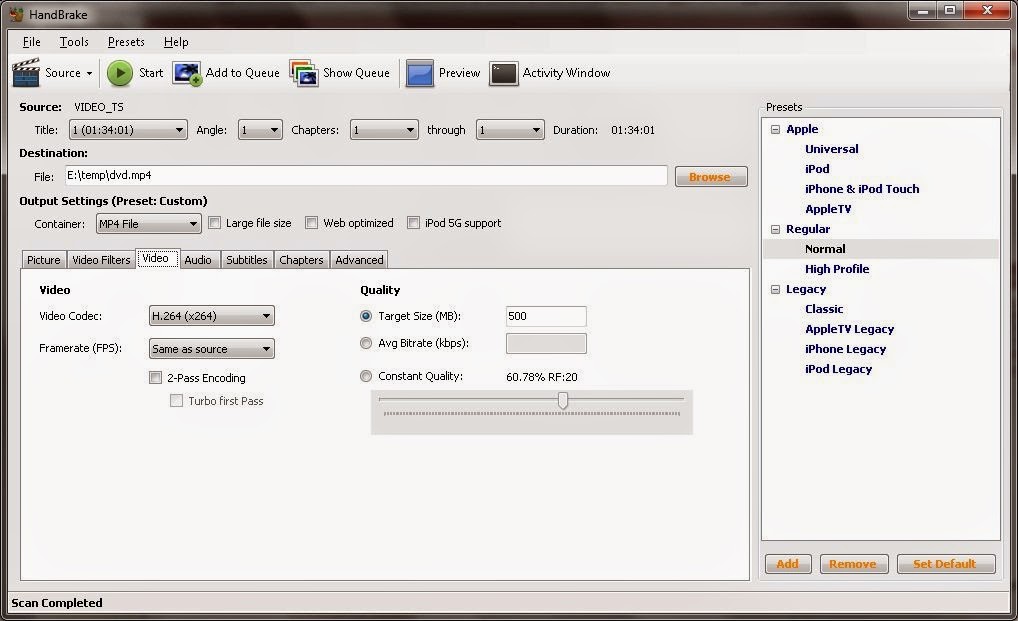Image resolution: width=1018 pixels, height=621 pixels.
Task: Click the Show Queue icon
Action: (304, 73)
